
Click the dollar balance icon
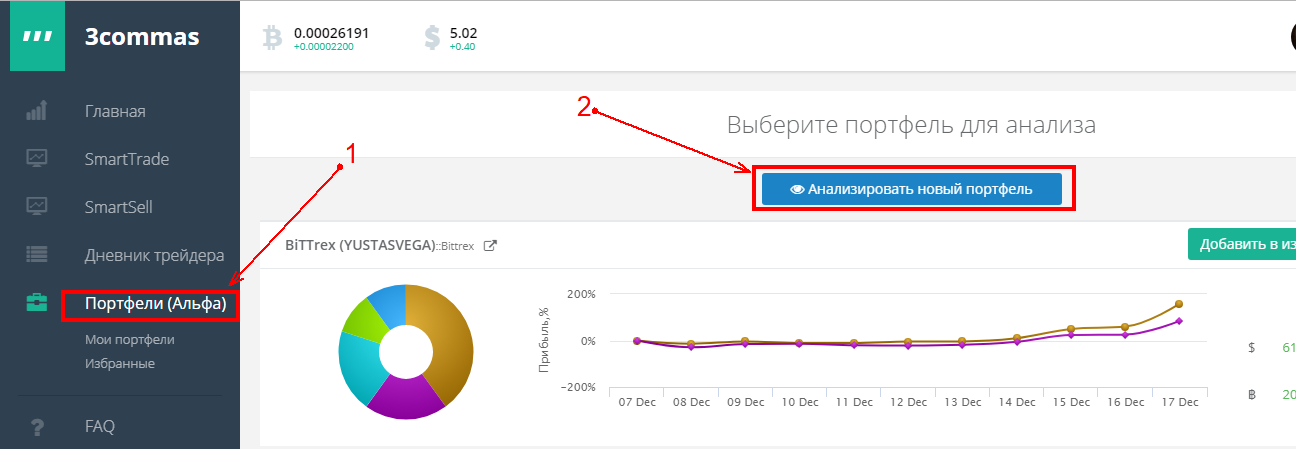coord(432,38)
